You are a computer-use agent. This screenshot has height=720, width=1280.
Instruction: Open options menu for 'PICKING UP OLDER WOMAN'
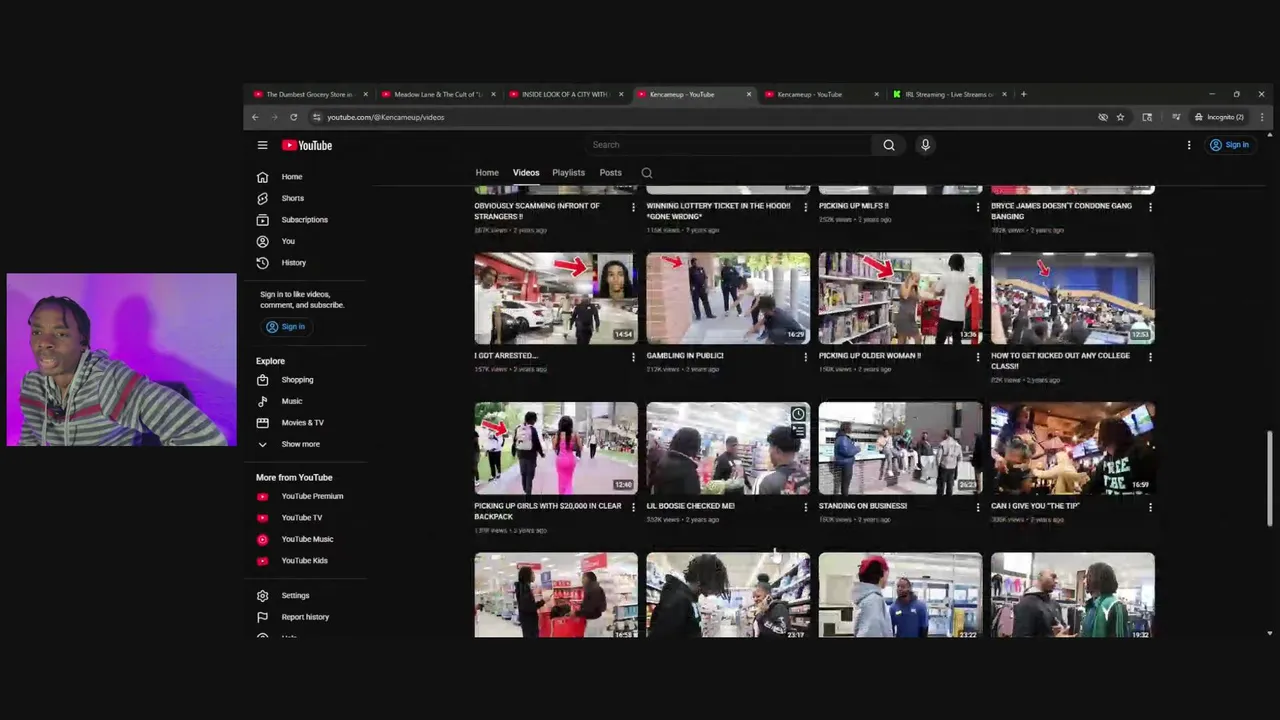(x=977, y=357)
